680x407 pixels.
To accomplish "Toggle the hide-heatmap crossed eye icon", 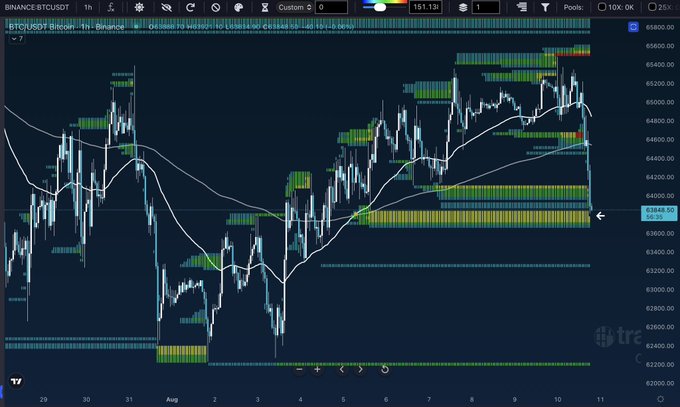I will (166, 7).
